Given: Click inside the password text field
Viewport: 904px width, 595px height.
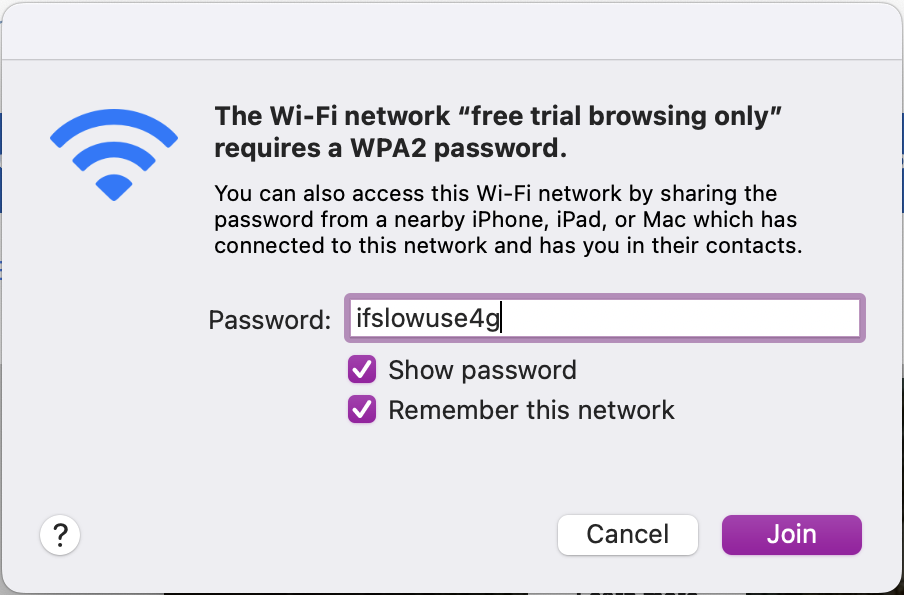Looking at the screenshot, I should point(604,318).
